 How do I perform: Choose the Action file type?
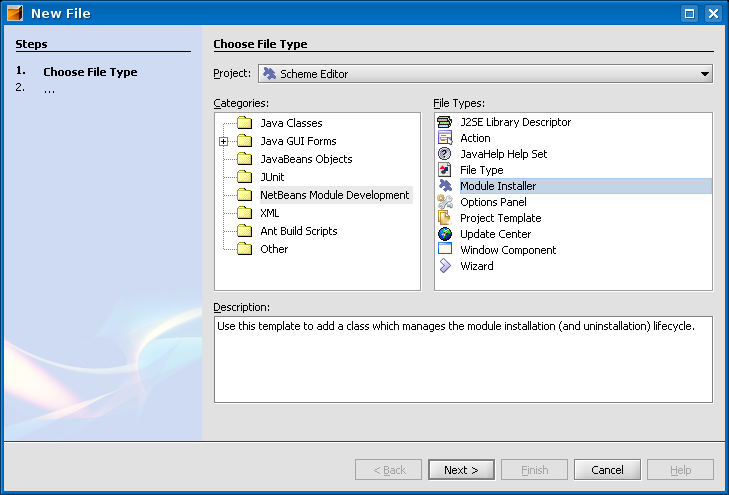click(475, 138)
